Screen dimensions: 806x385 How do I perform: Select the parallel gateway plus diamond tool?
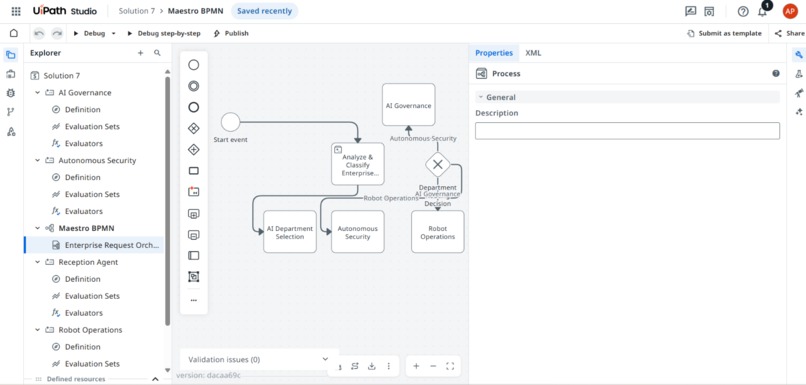tap(193, 150)
